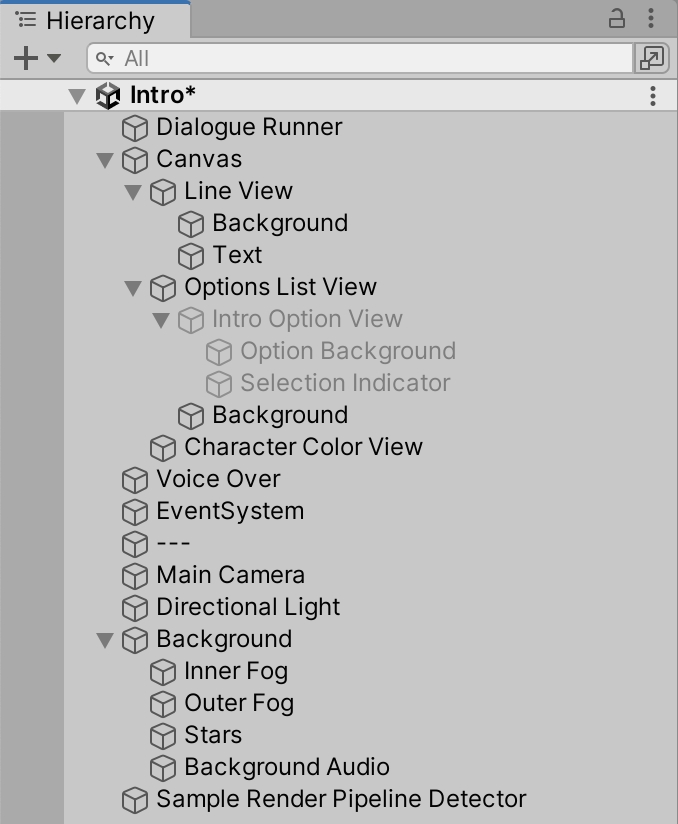This screenshot has width=678, height=824.
Task: Open scene search in new window button
Action: click(x=651, y=58)
